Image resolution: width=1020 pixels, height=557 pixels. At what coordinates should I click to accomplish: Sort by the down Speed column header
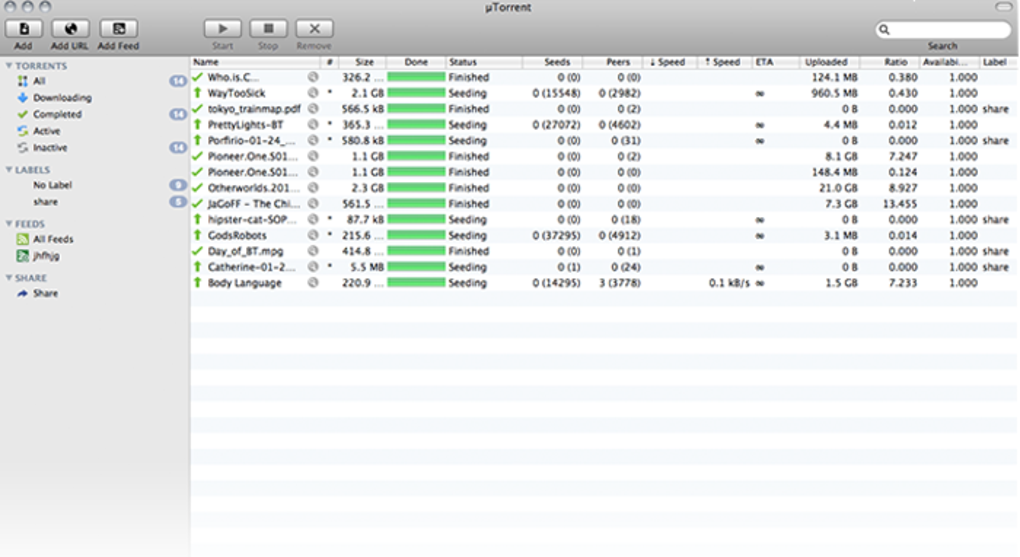[670, 62]
